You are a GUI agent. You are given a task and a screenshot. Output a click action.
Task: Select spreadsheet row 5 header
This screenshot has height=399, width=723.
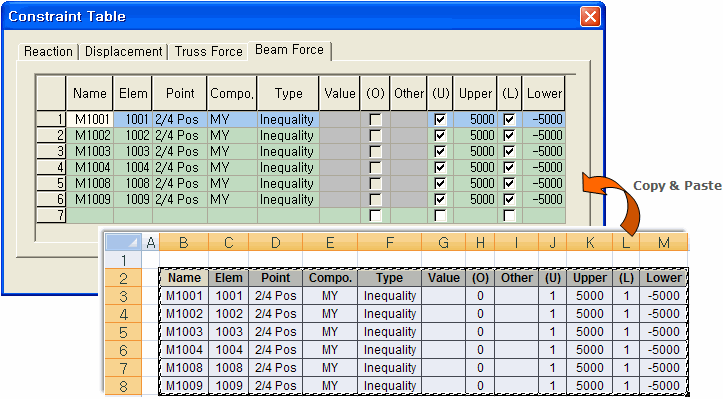click(123, 332)
